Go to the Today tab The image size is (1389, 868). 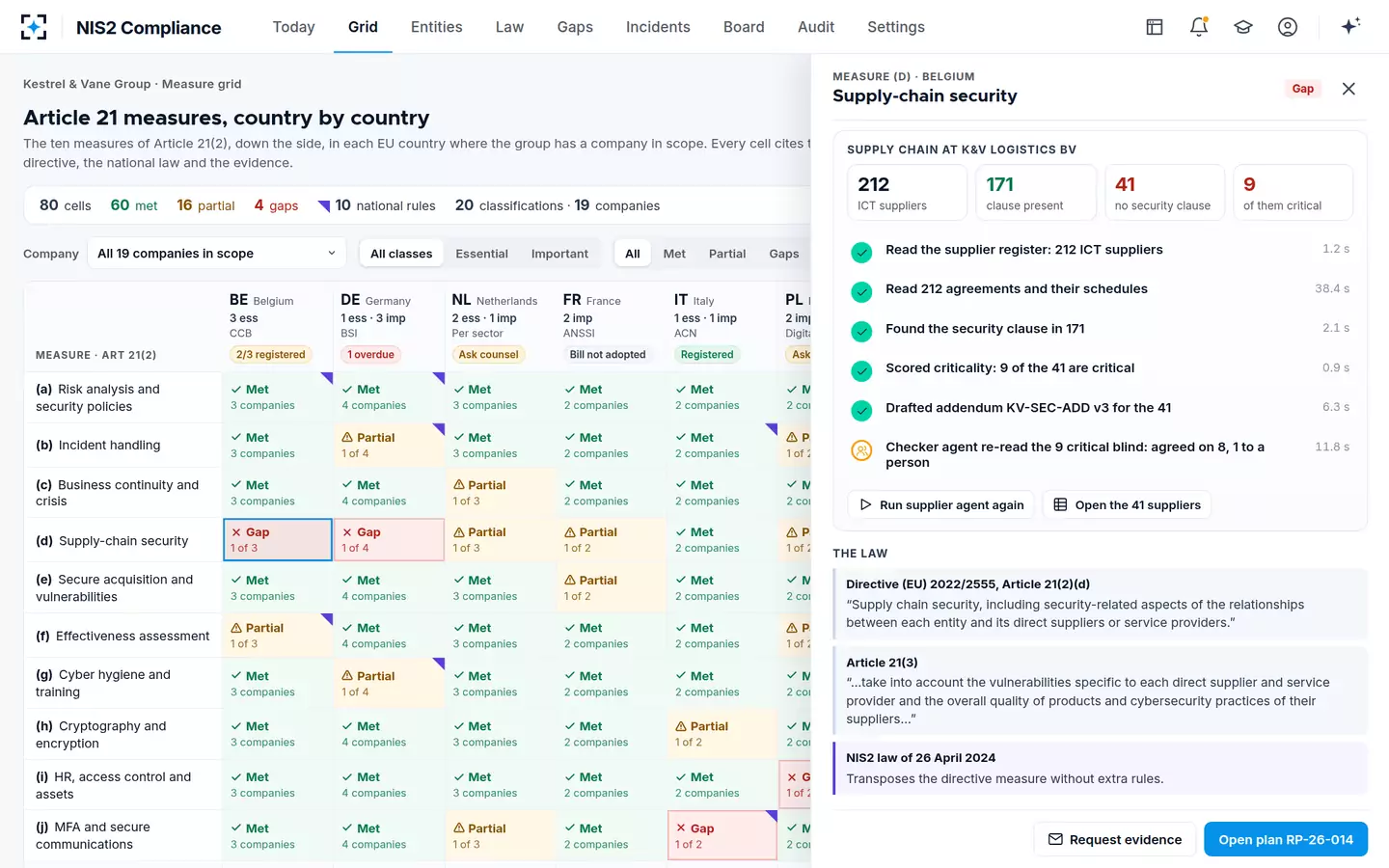click(x=294, y=27)
